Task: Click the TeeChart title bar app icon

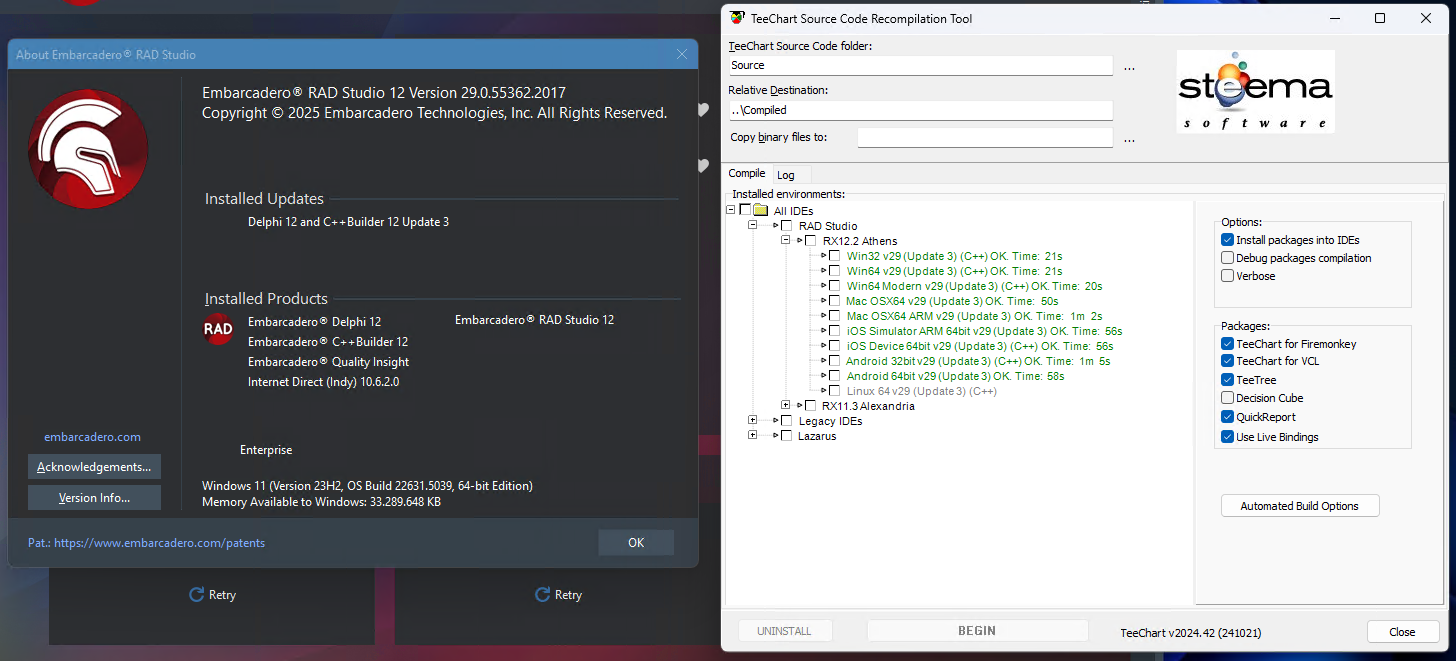Action: pos(737,18)
